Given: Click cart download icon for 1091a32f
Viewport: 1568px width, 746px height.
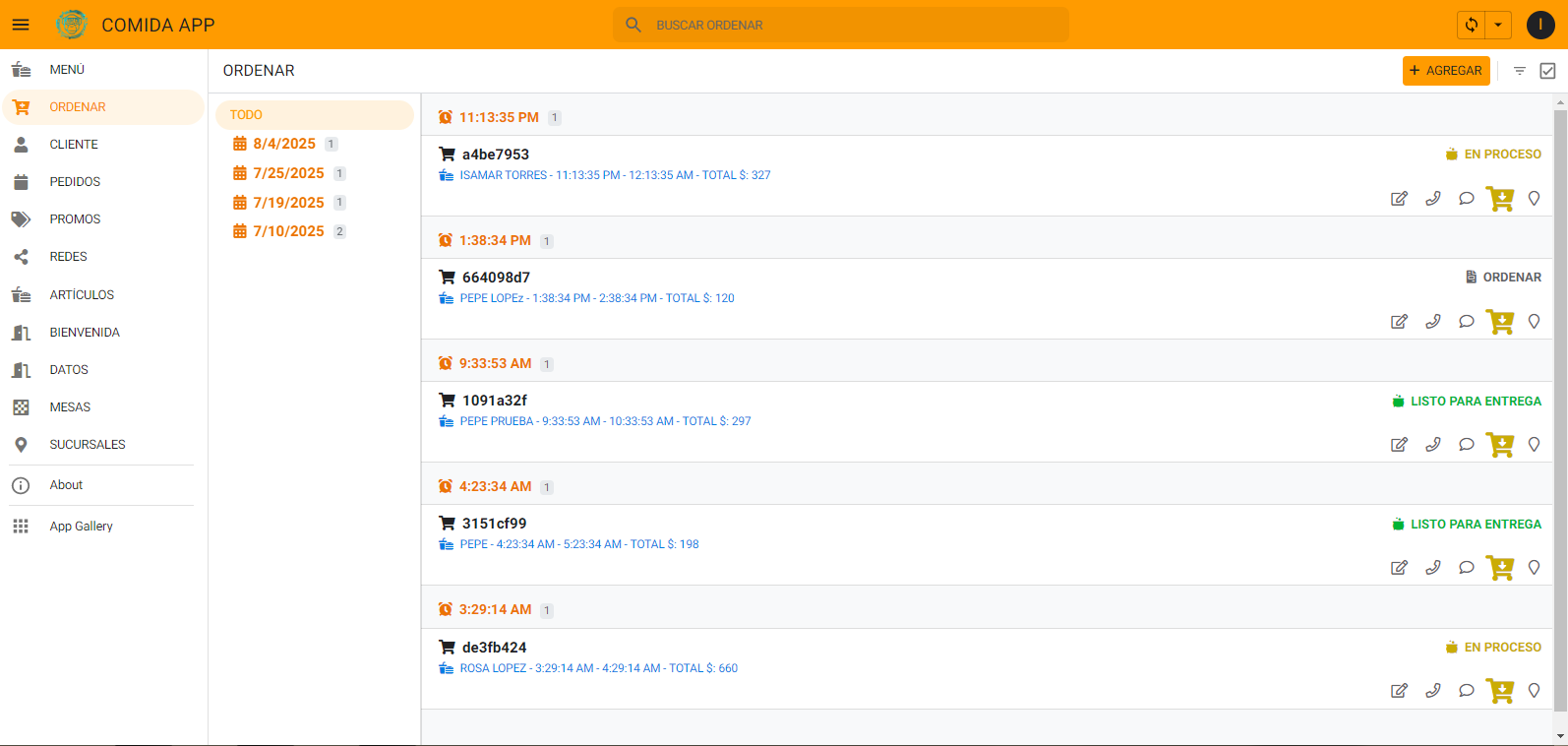Looking at the screenshot, I should (1500, 445).
